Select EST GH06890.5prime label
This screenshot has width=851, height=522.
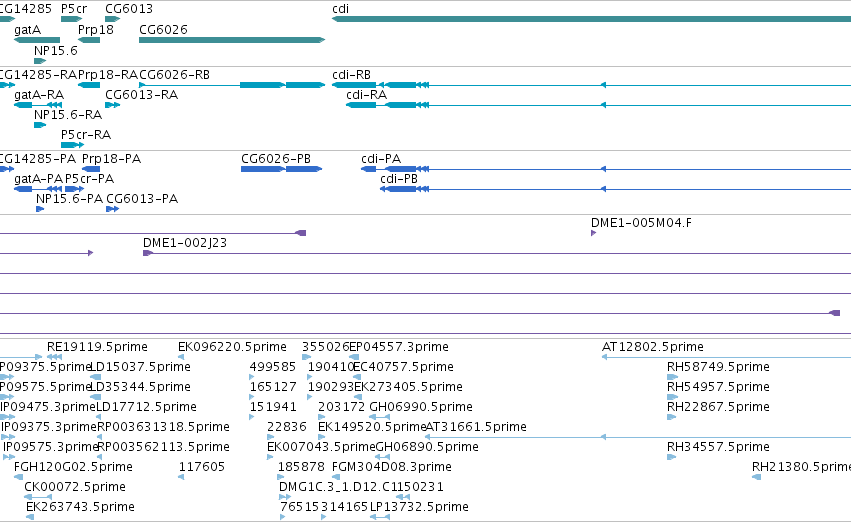(x=427, y=447)
